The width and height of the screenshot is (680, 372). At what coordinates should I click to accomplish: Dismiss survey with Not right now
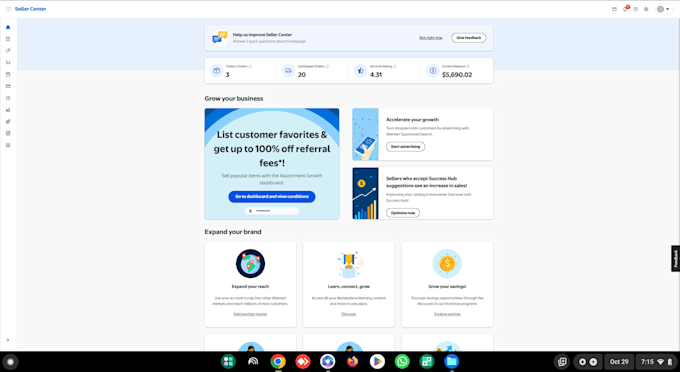point(431,38)
